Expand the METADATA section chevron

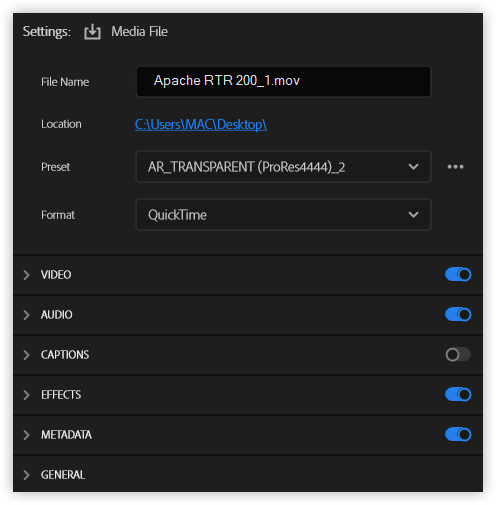(26, 435)
